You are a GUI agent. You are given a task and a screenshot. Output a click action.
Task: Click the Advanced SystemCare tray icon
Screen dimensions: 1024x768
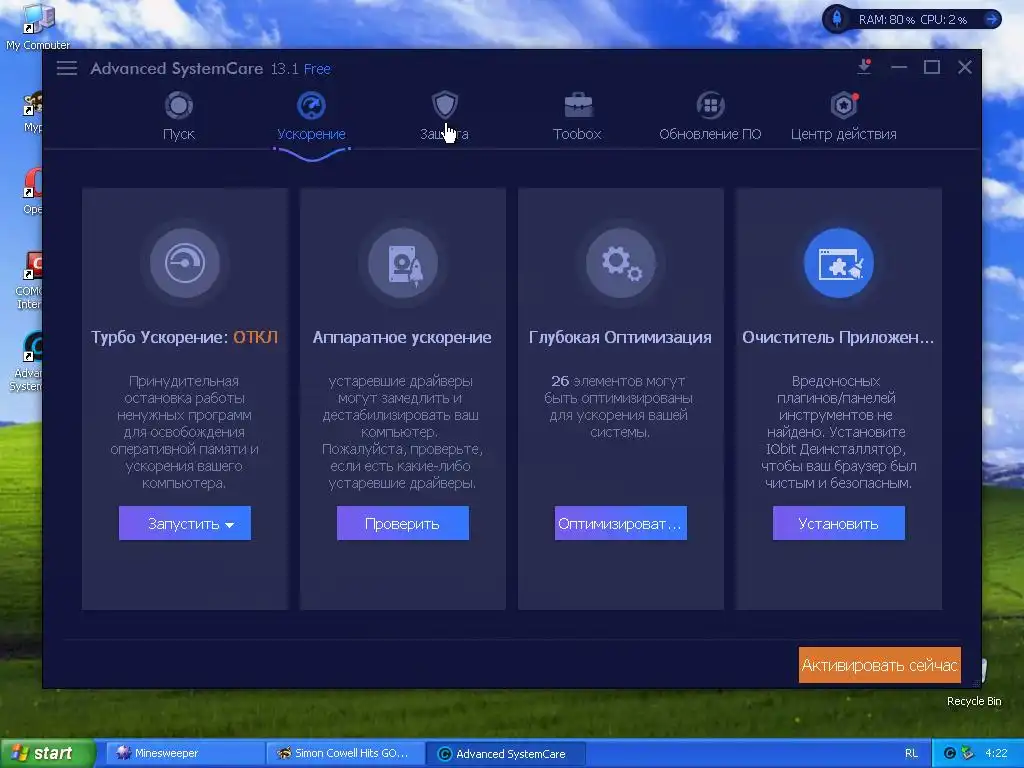coord(950,753)
